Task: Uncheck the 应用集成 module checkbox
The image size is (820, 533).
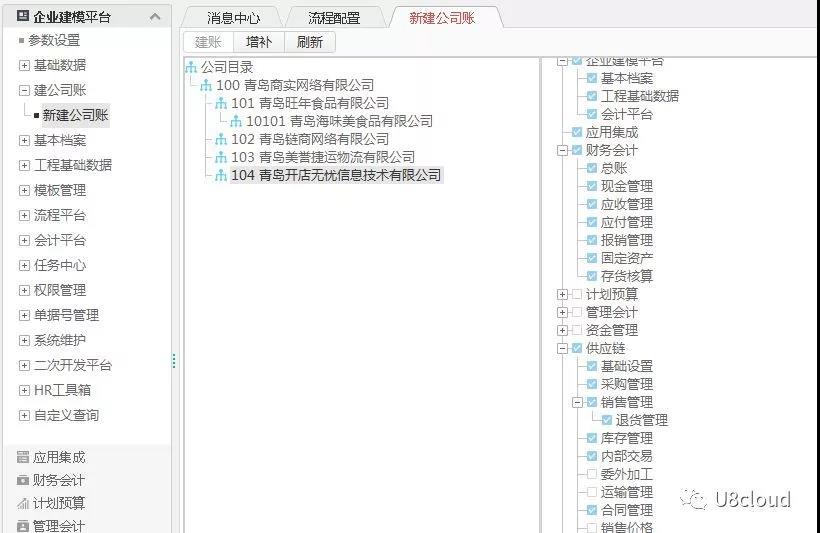Action: click(x=577, y=132)
